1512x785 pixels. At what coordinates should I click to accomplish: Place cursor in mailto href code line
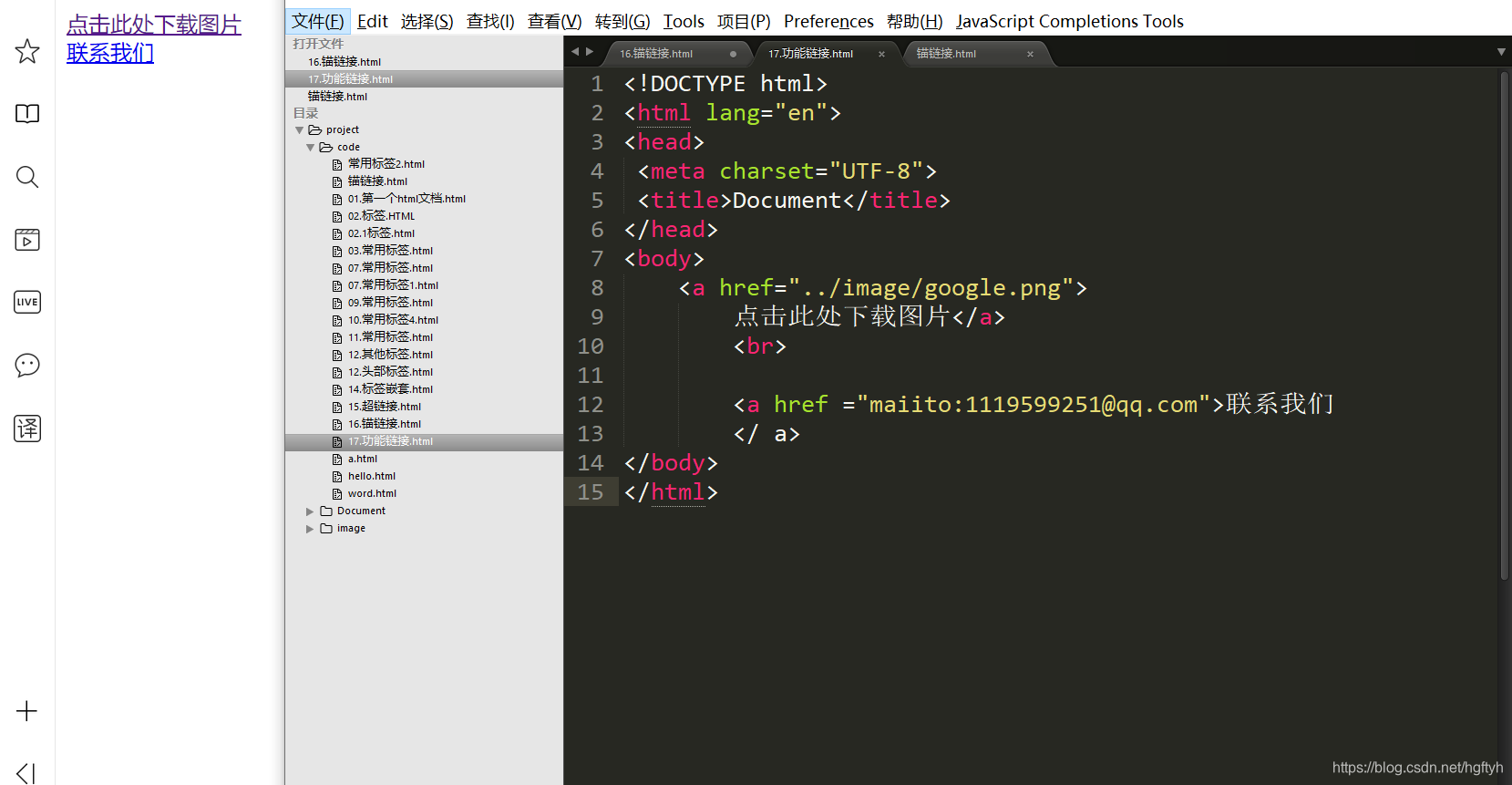click(x=1034, y=405)
